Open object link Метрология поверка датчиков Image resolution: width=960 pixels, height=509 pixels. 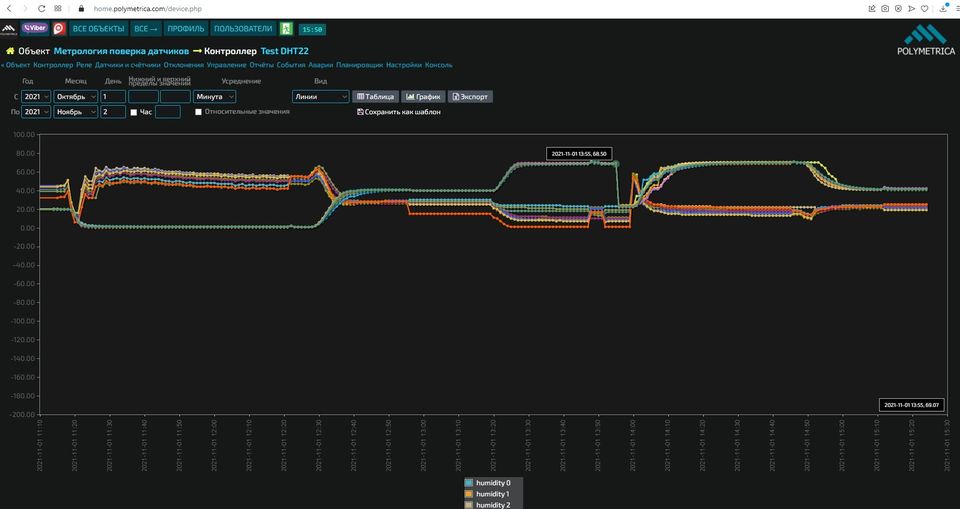pyautogui.click(x=121, y=51)
